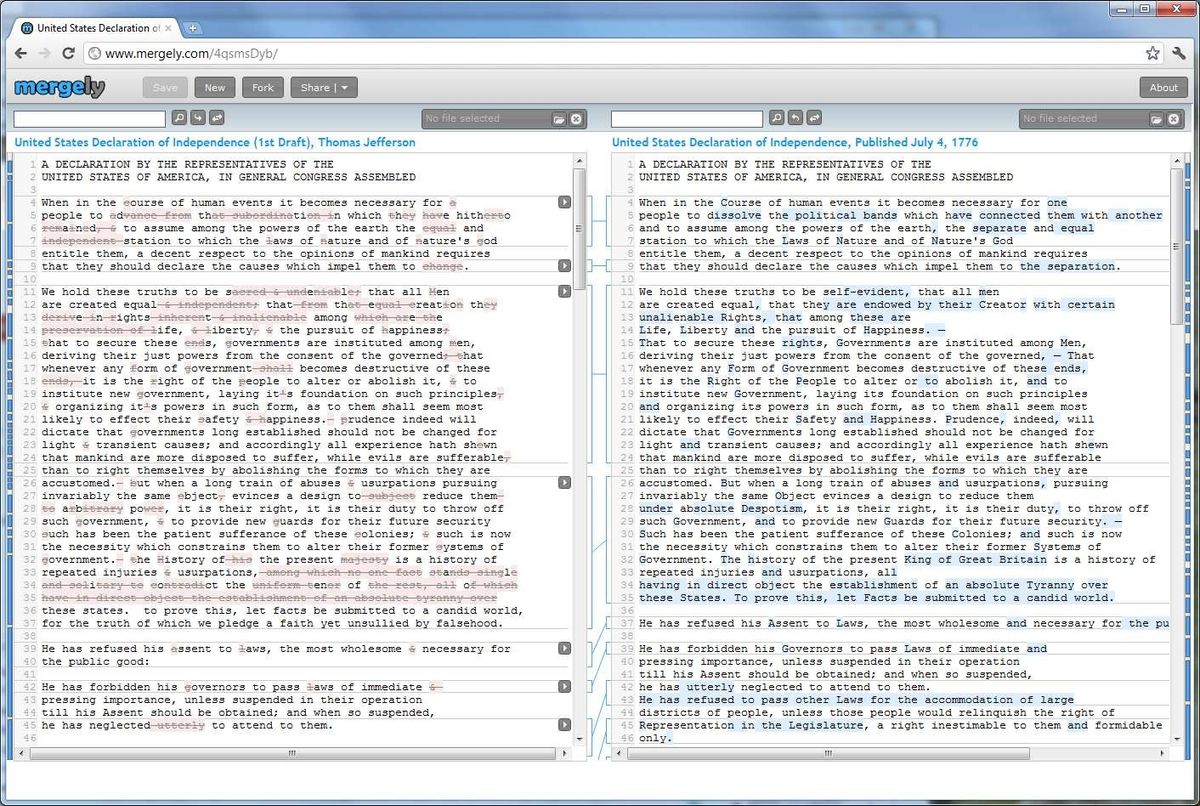Create a new document with the New button
Viewport: 1200px width, 806px height.
coord(214,87)
